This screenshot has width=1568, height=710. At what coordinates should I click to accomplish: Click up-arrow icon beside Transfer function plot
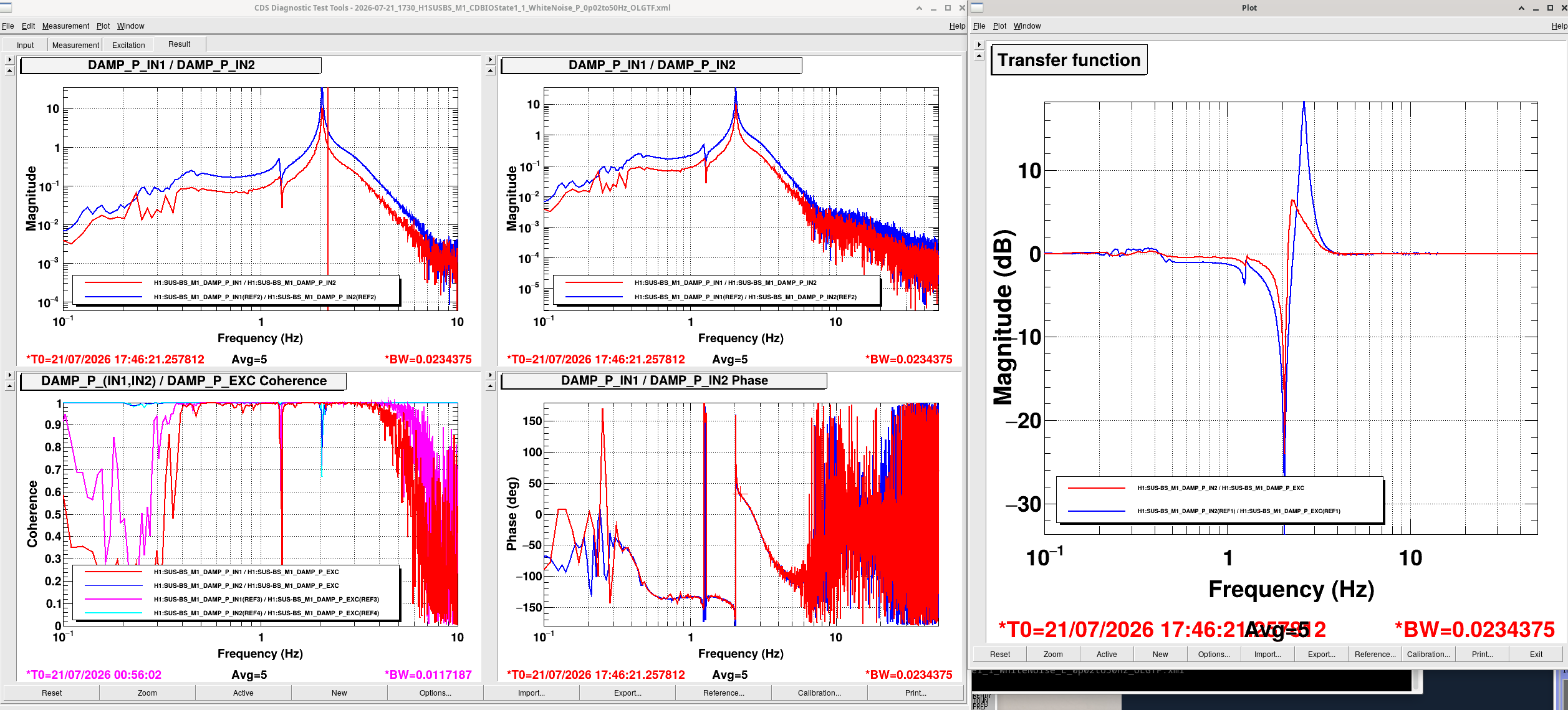pyautogui.click(x=979, y=56)
